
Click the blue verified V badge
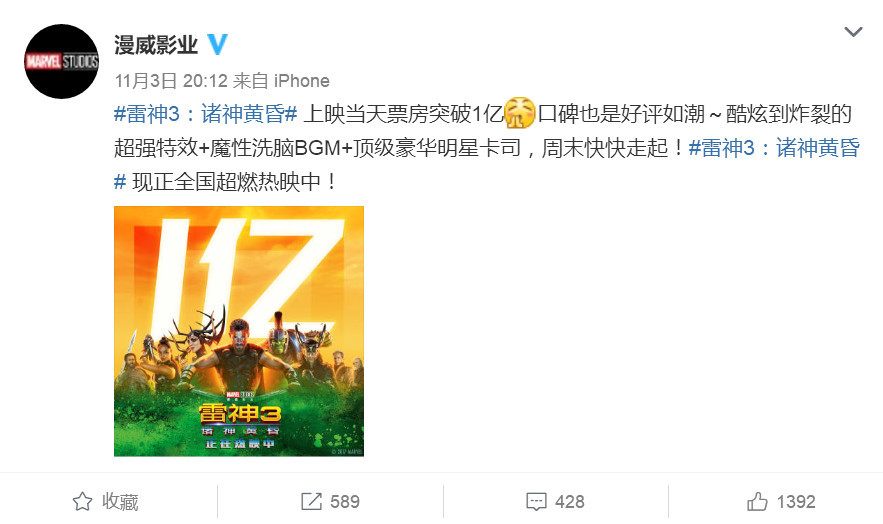[x=217, y=44]
